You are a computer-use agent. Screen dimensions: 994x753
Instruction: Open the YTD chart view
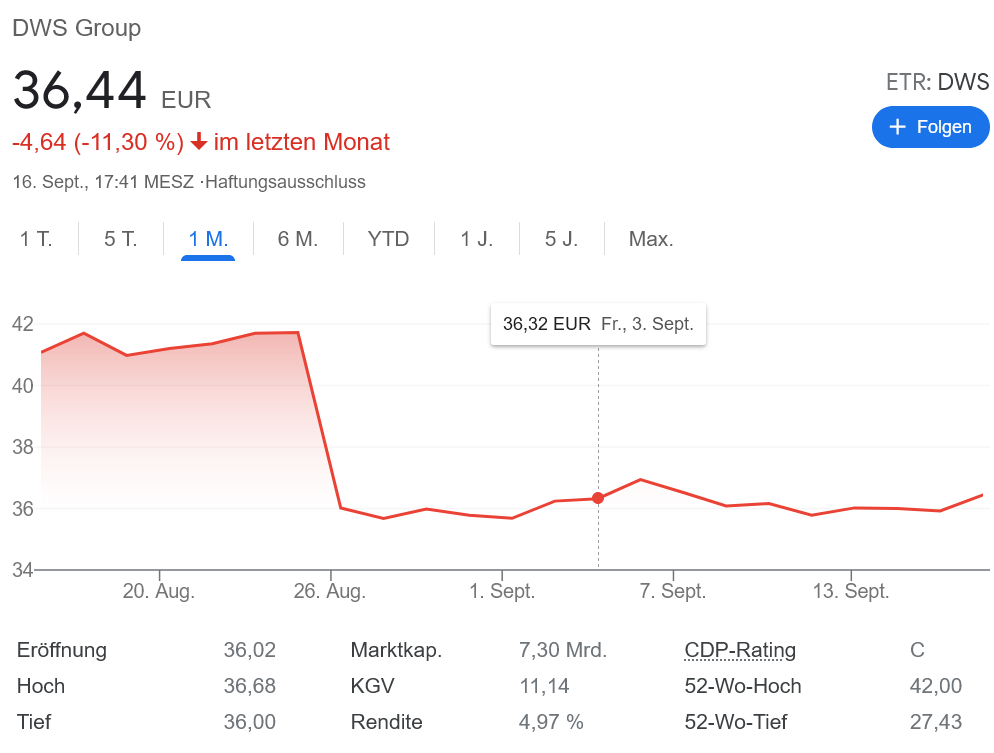pos(388,239)
